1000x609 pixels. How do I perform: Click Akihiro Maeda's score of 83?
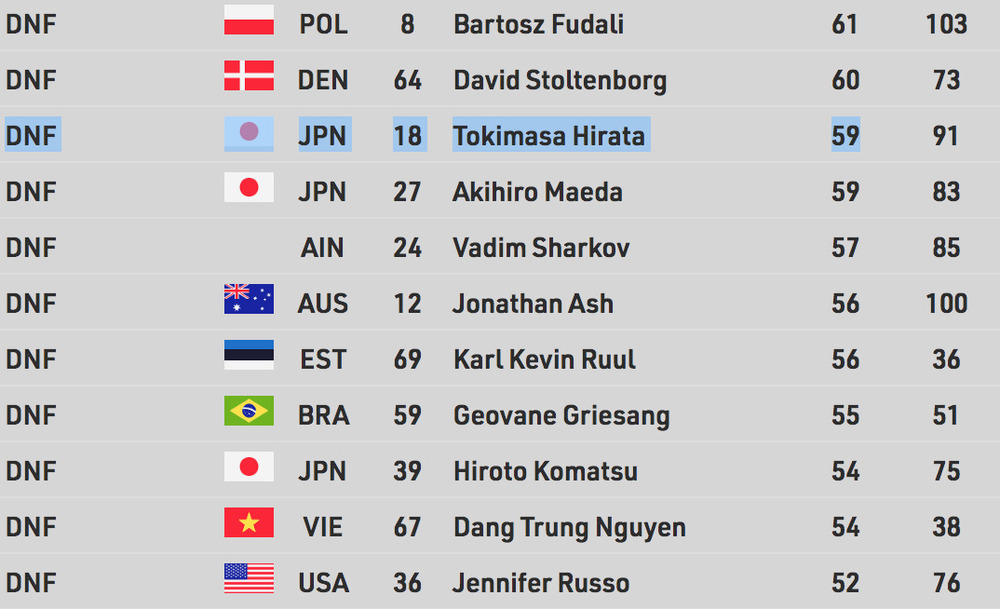tap(946, 192)
